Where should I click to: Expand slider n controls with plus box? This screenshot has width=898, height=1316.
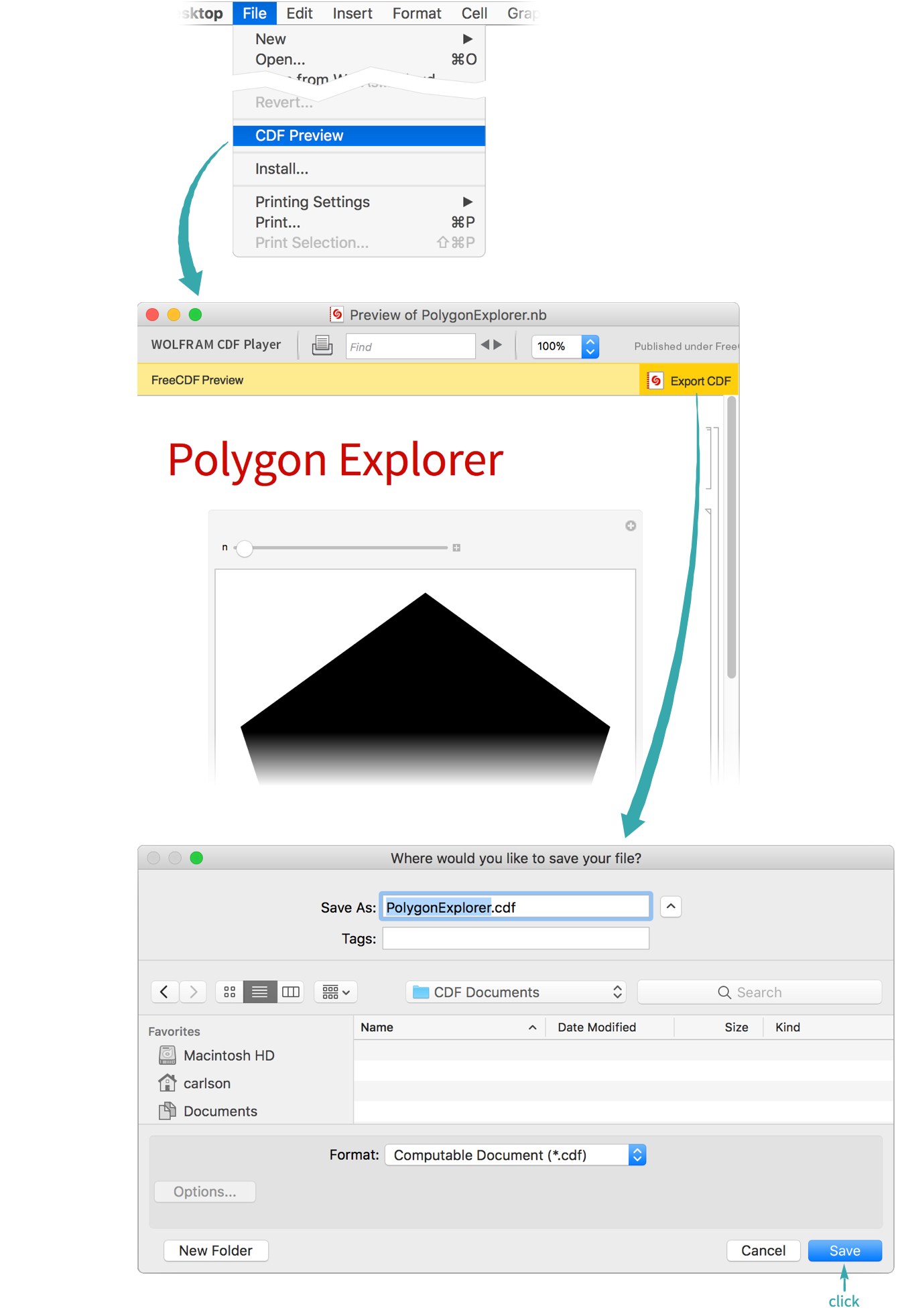click(456, 548)
